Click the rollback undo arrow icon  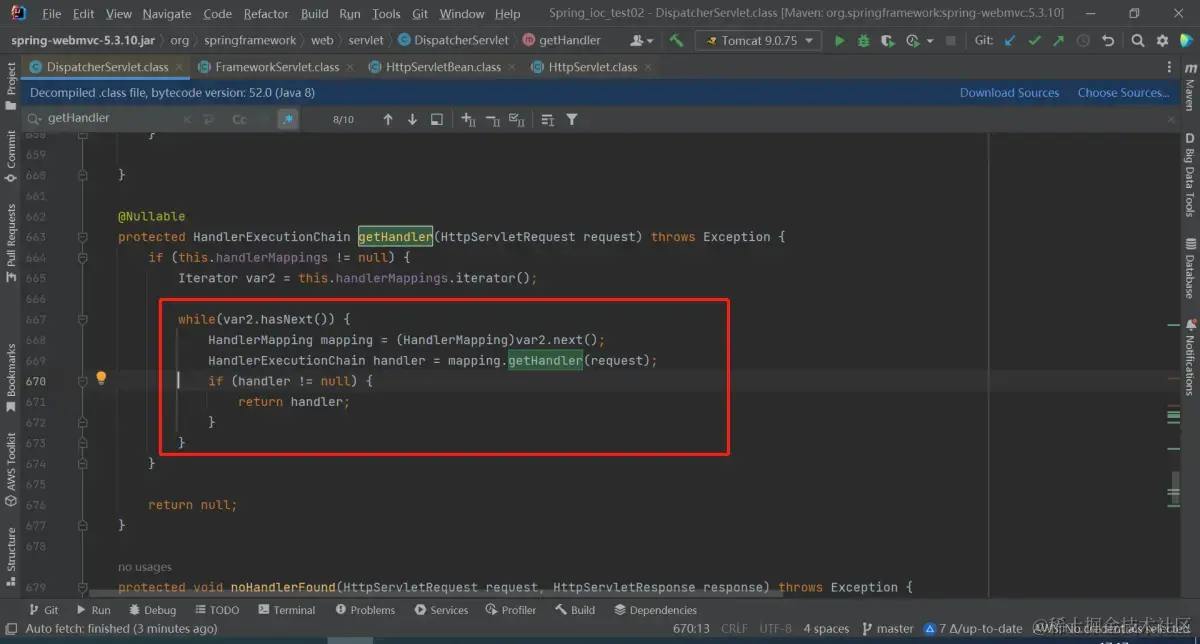tap(1107, 40)
